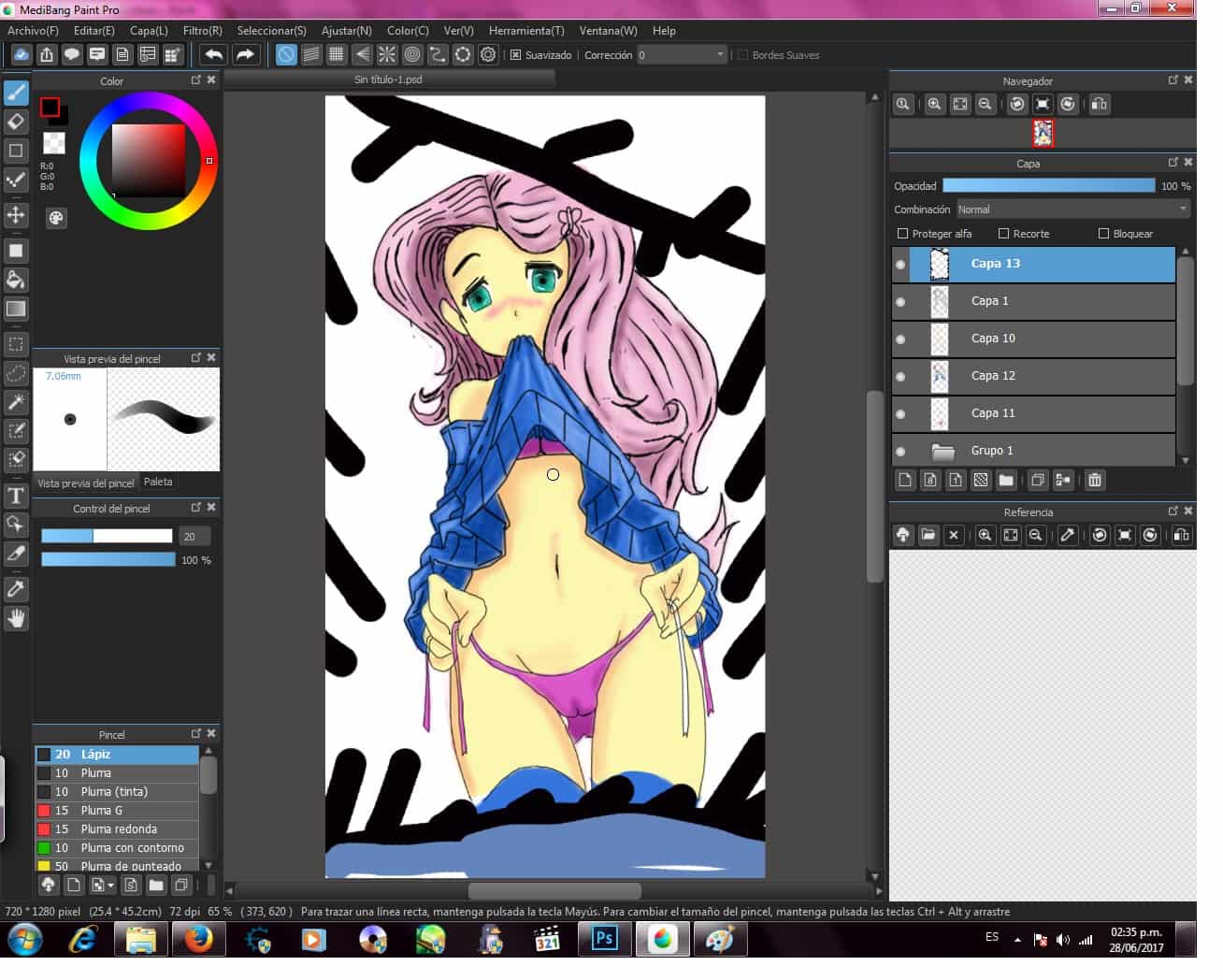Select the Bucket fill tool
The width and height of the screenshot is (1223, 980).
tap(16, 280)
